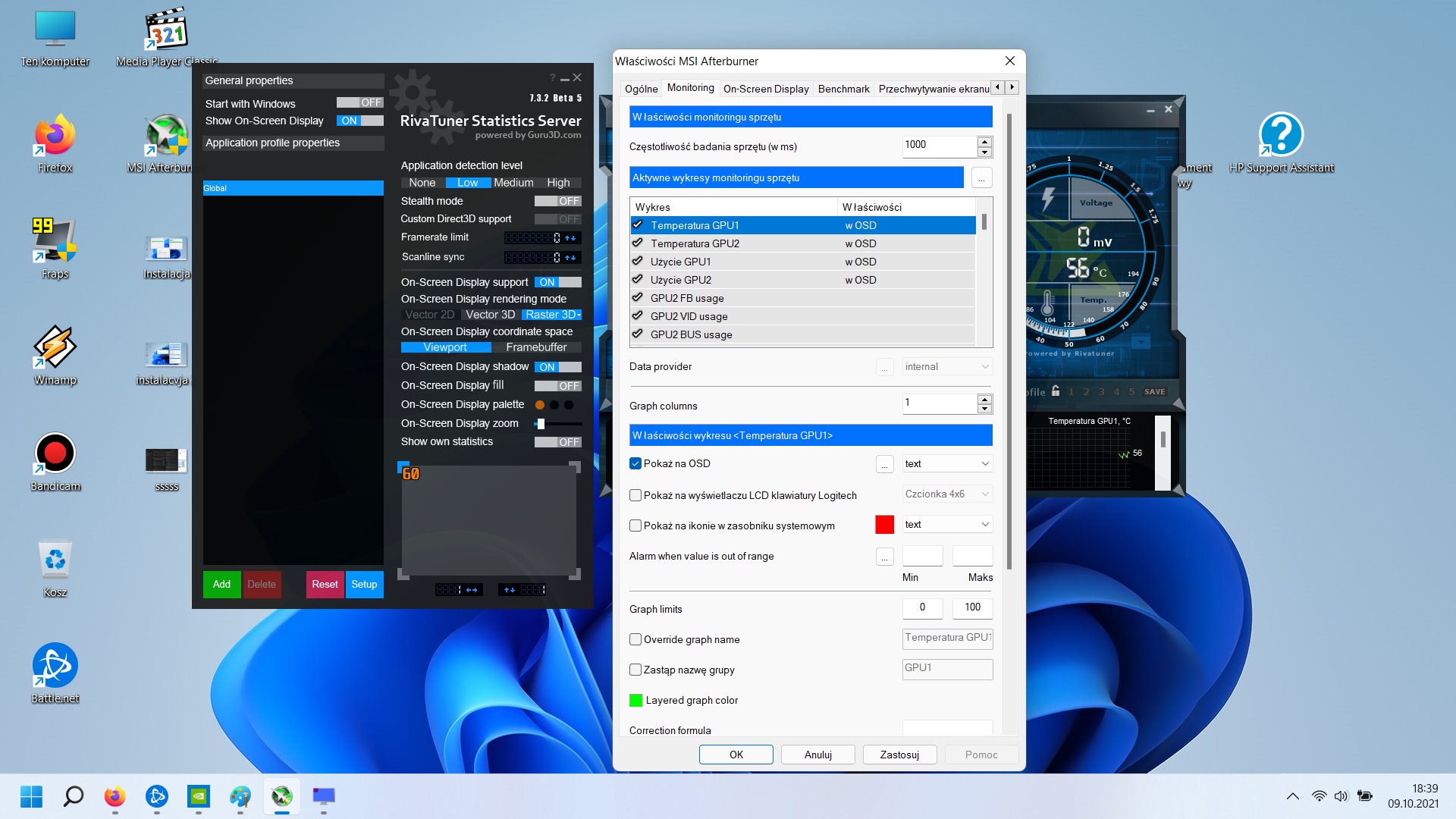The width and height of the screenshot is (1456, 819).
Task: Toggle On-Screen Display shadow switch
Action: click(x=558, y=367)
